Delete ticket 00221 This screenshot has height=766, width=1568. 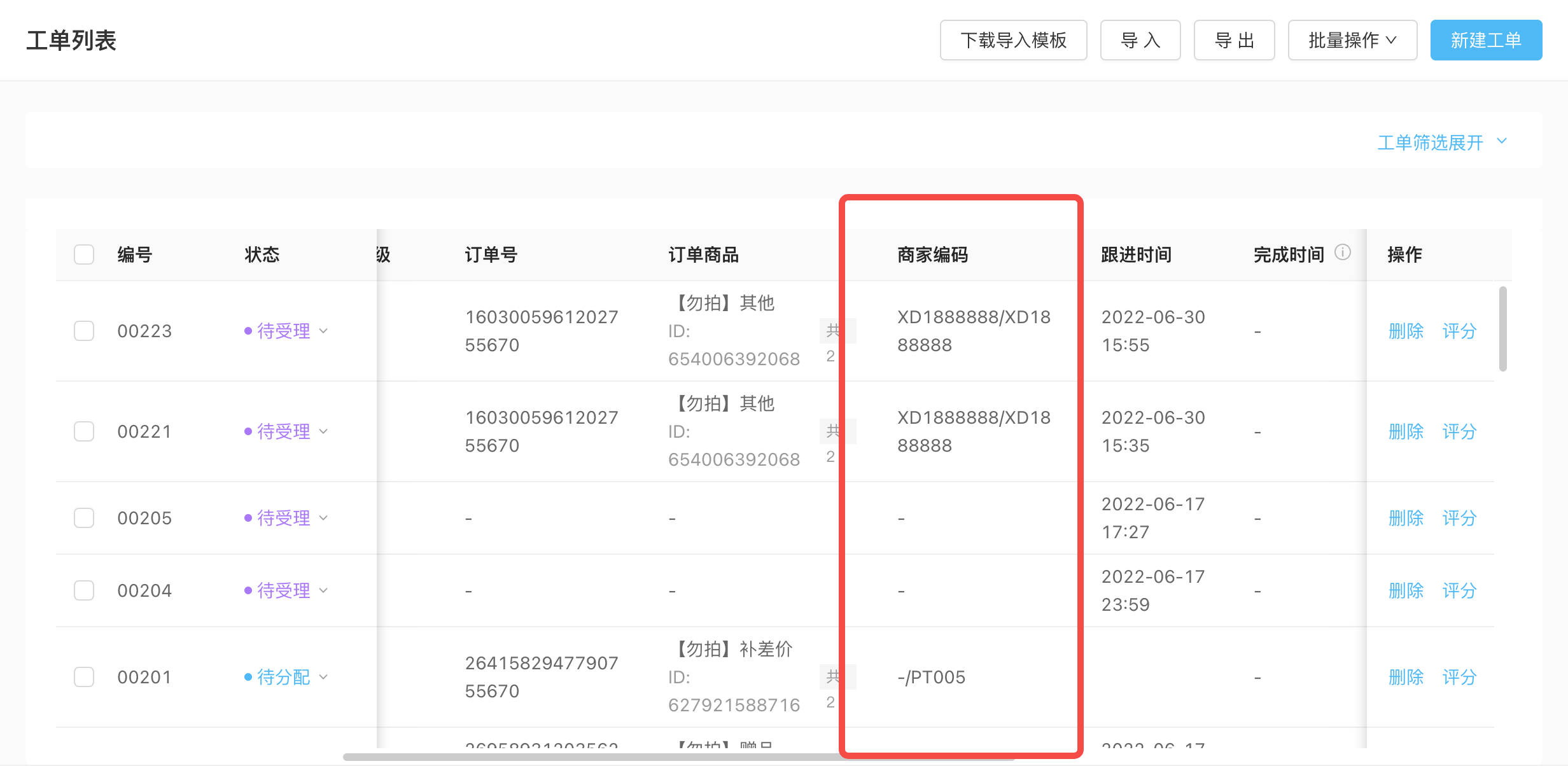(x=1406, y=431)
